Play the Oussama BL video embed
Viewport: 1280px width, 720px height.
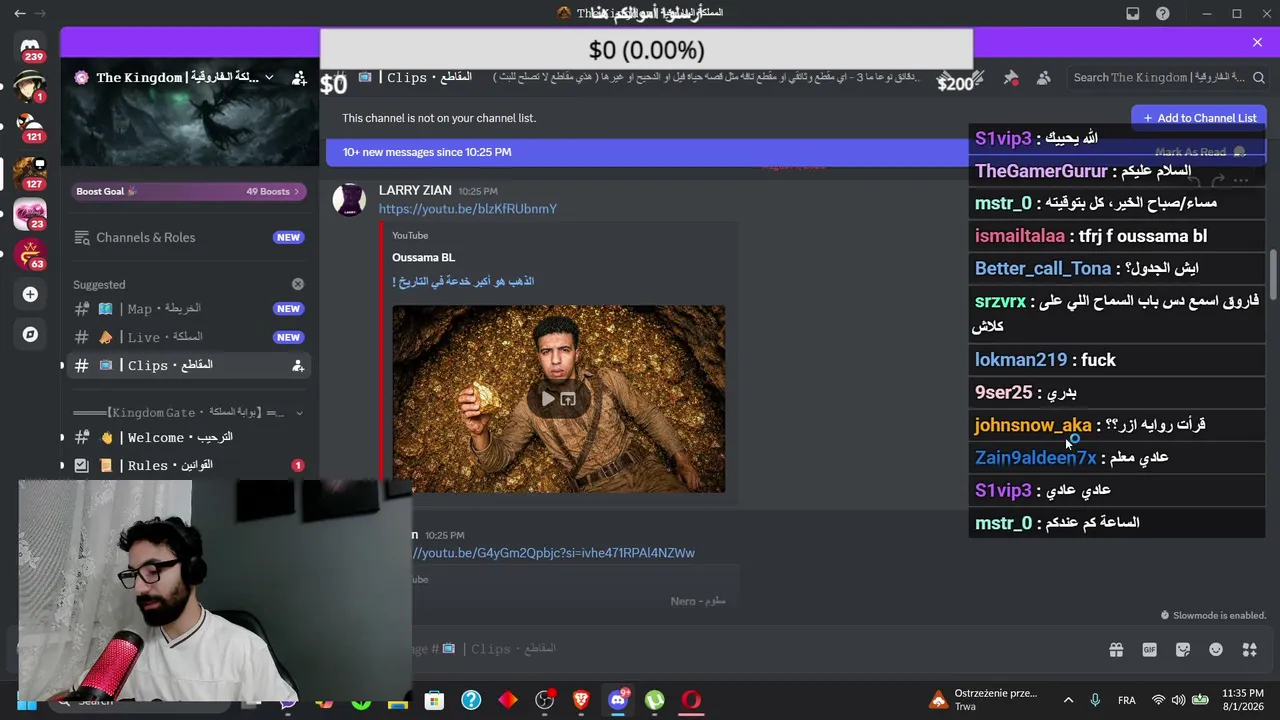coord(548,399)
